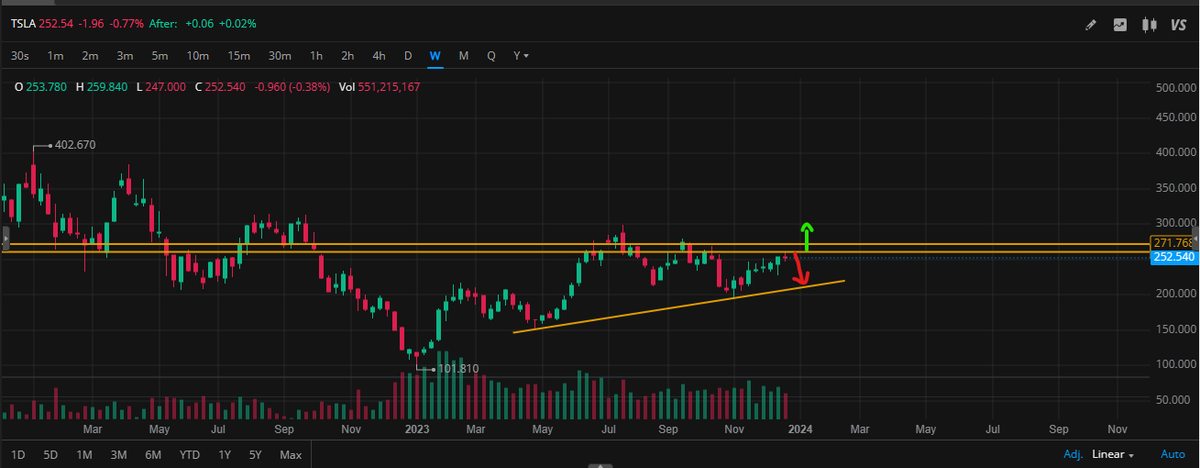
Task: Toggle Auto scaling
Action: [x=1172, y=455]
